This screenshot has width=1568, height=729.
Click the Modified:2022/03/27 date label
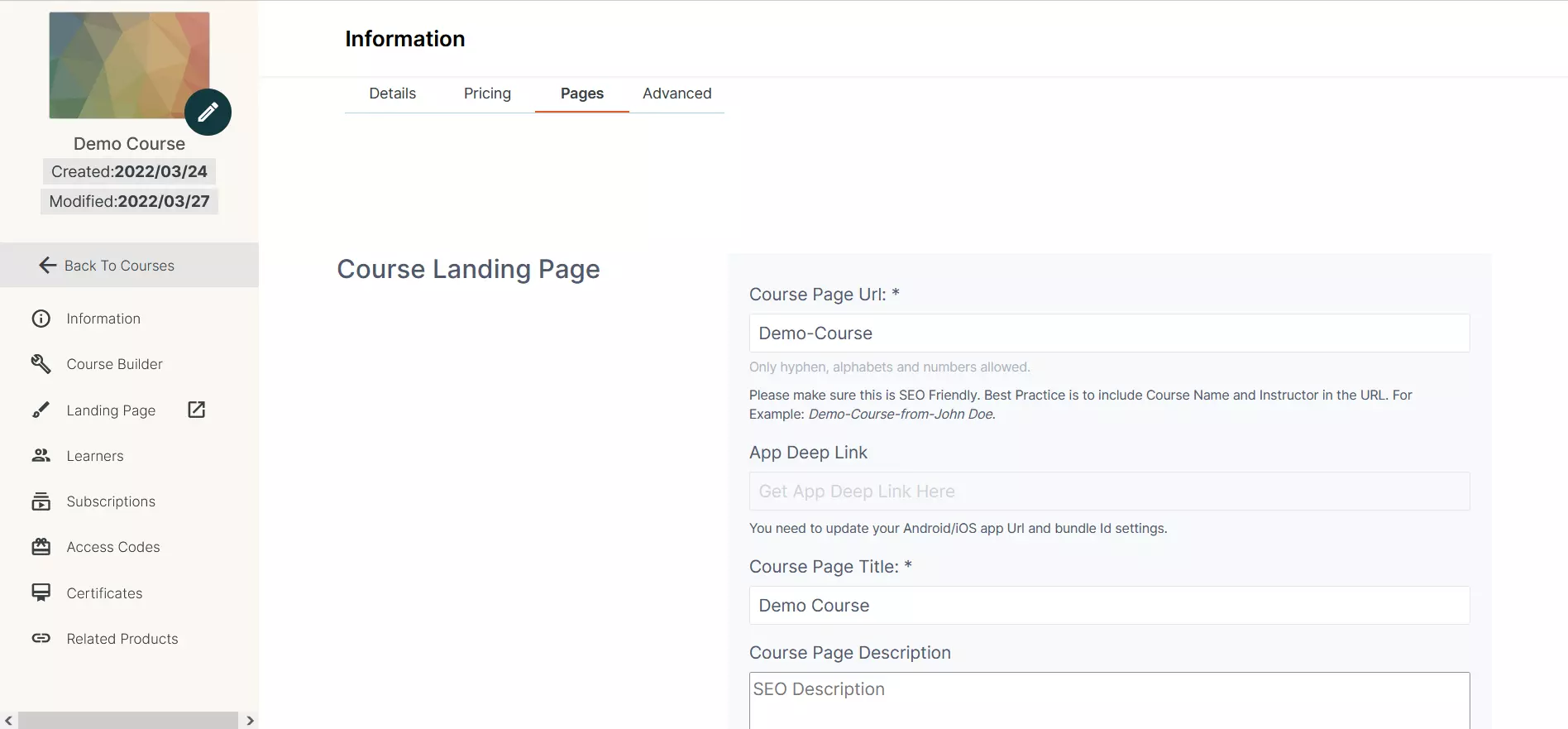129,201
